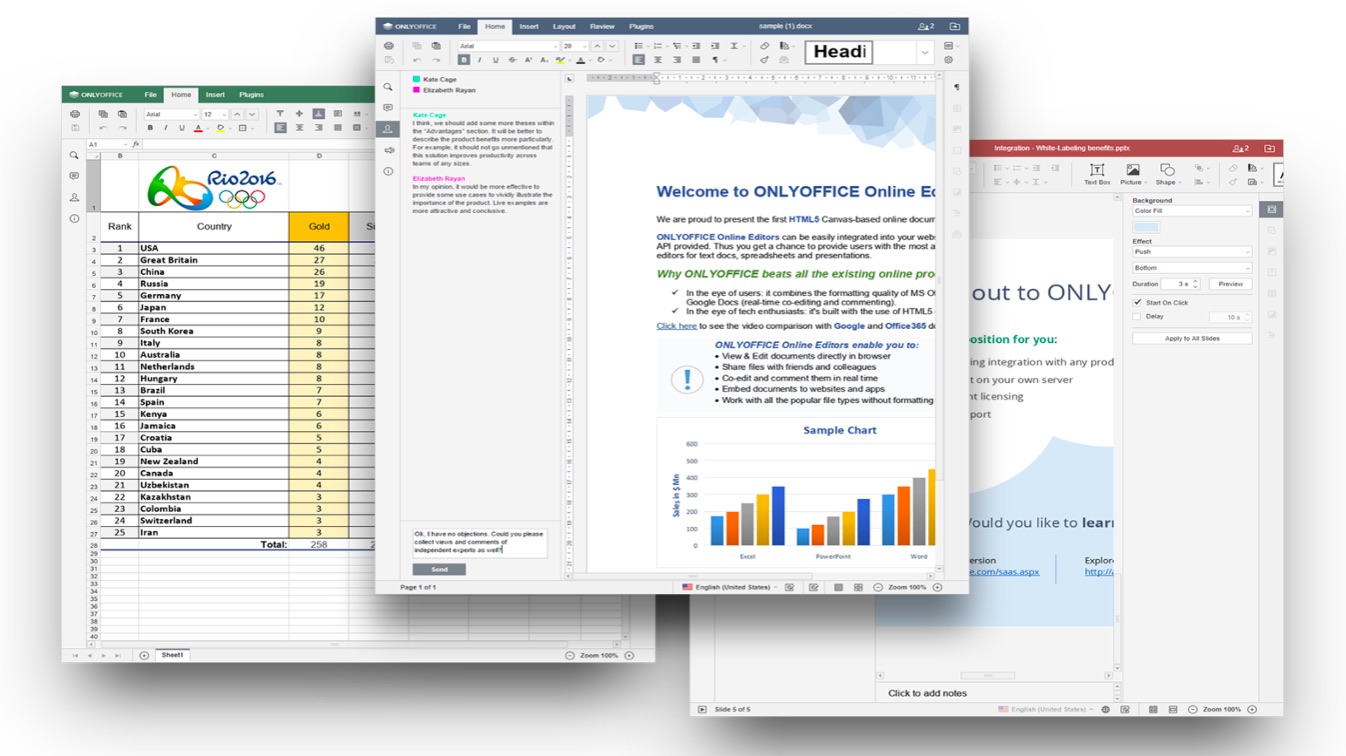
Task: Open advanced settings gear in document editor
Action: [949, 60]
